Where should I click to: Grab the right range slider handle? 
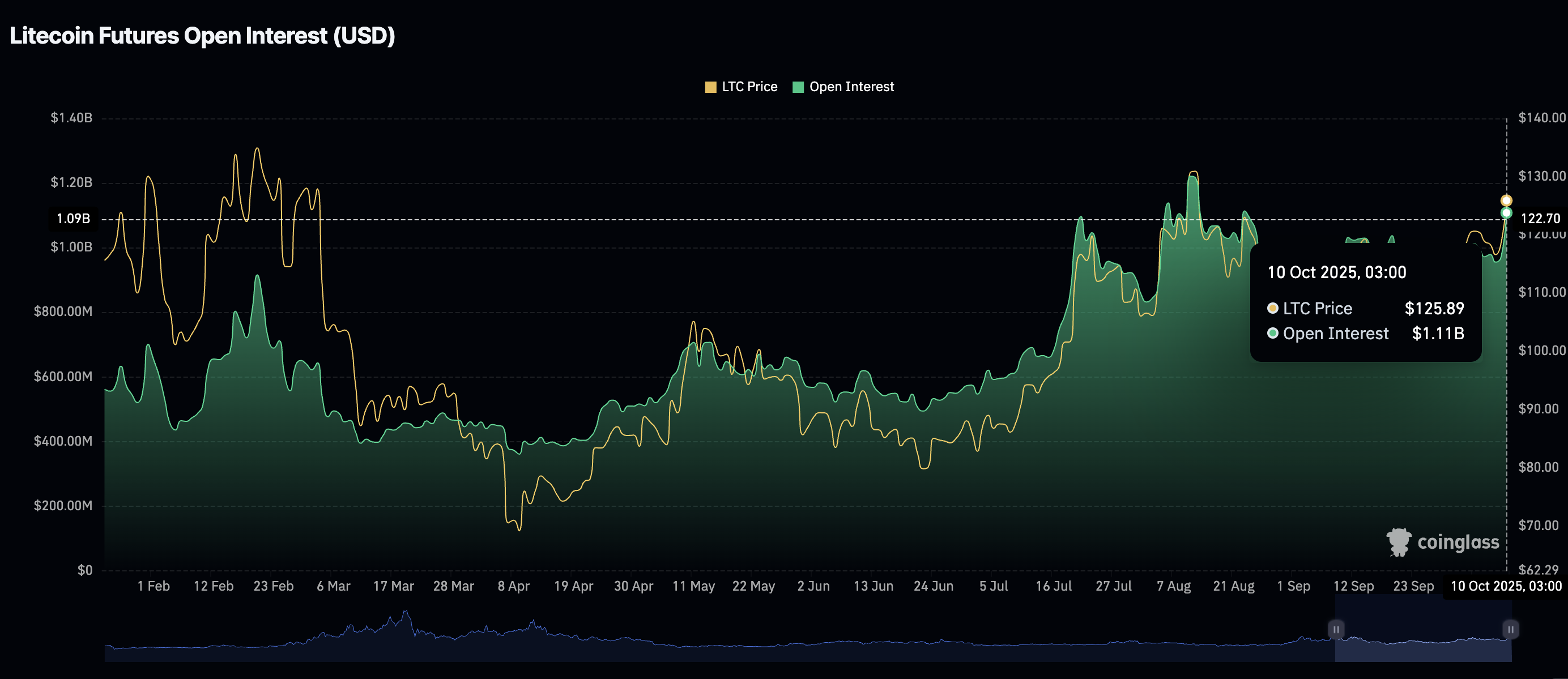(x=1511, y=629)
